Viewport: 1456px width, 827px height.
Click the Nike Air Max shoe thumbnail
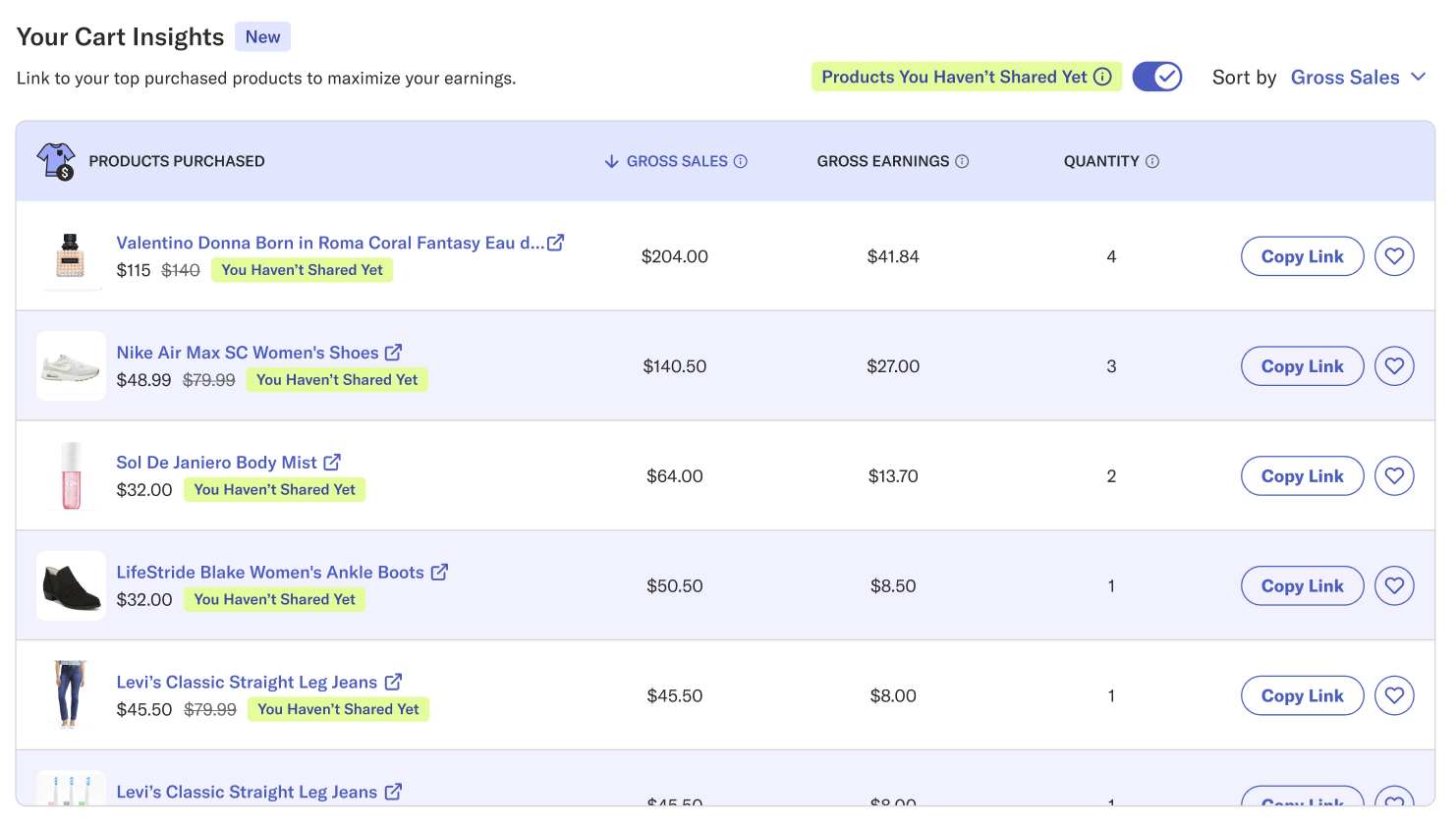tap(71, 366)
